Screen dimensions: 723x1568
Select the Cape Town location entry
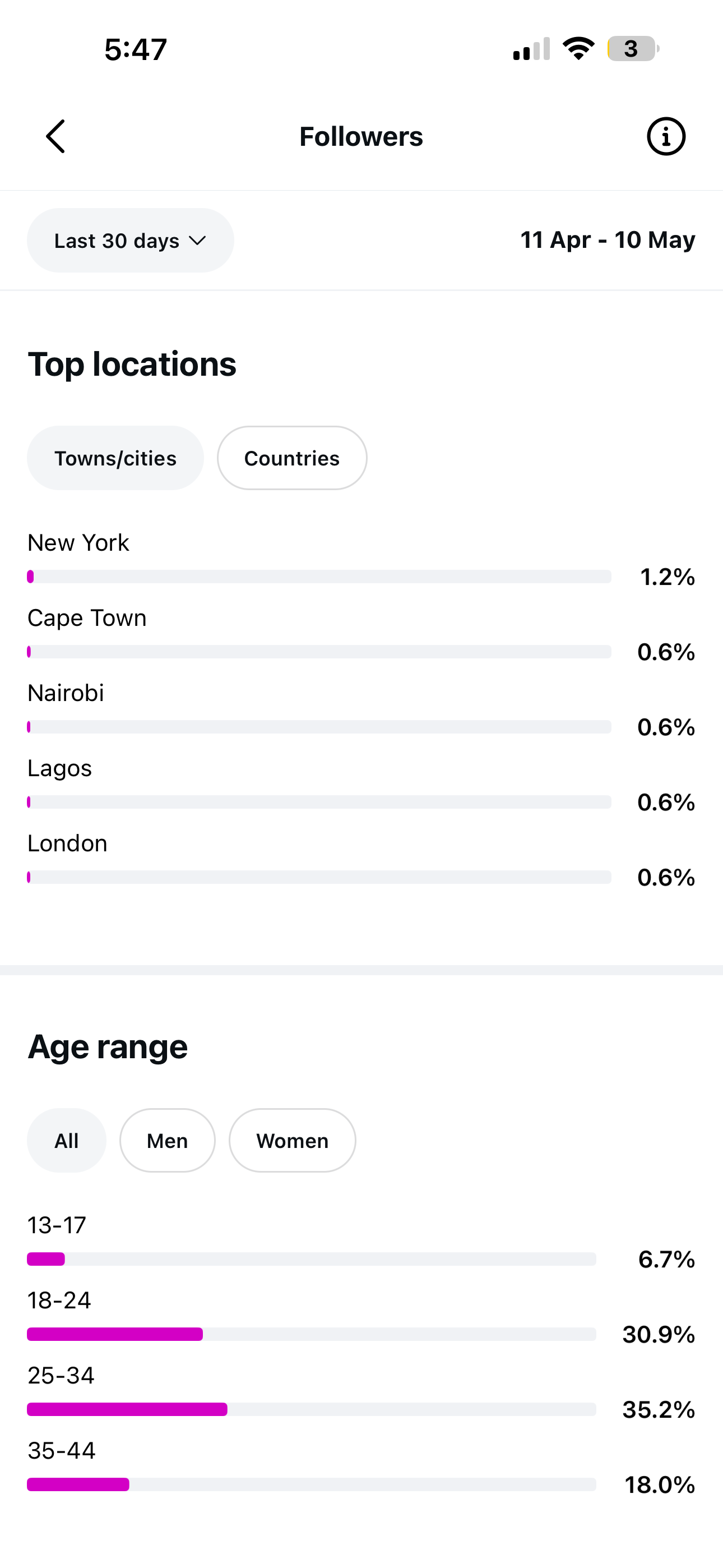(361, 635)
